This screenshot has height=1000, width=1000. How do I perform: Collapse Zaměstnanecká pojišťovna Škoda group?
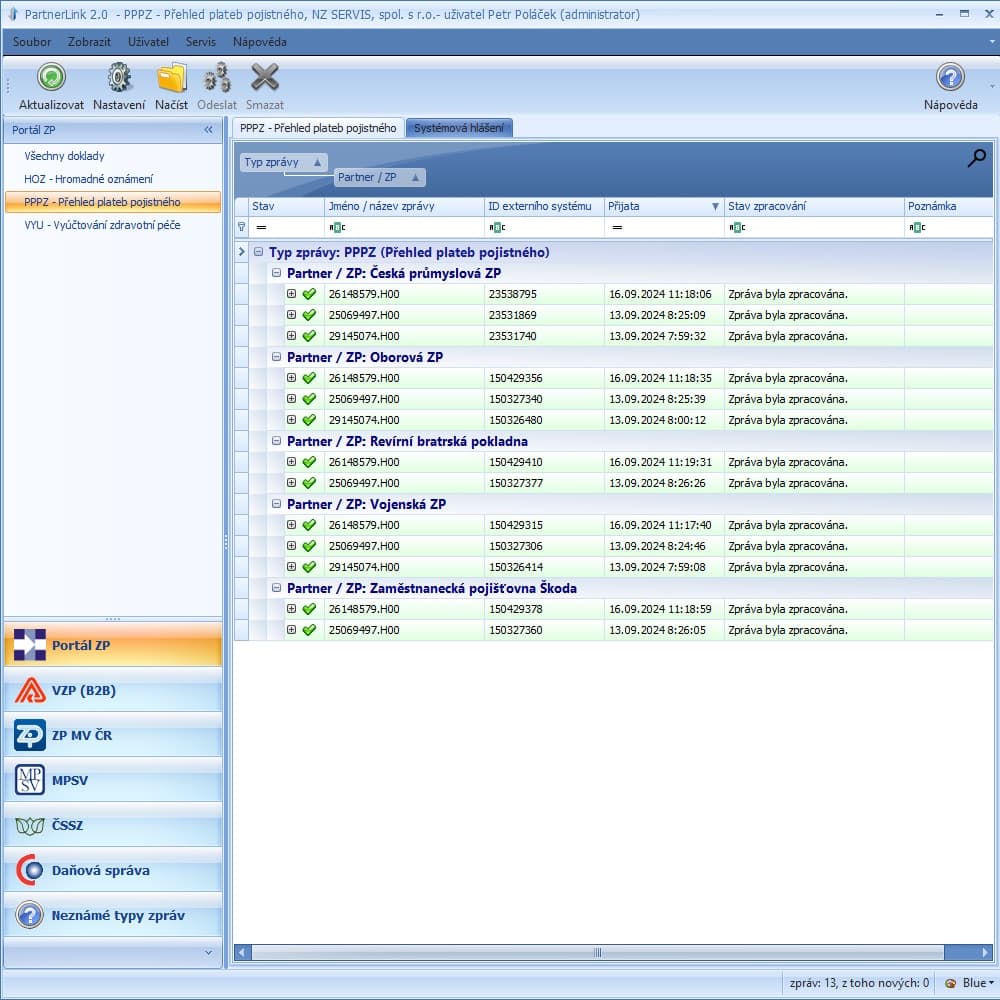pyautogui.click(x=276, y=588)
